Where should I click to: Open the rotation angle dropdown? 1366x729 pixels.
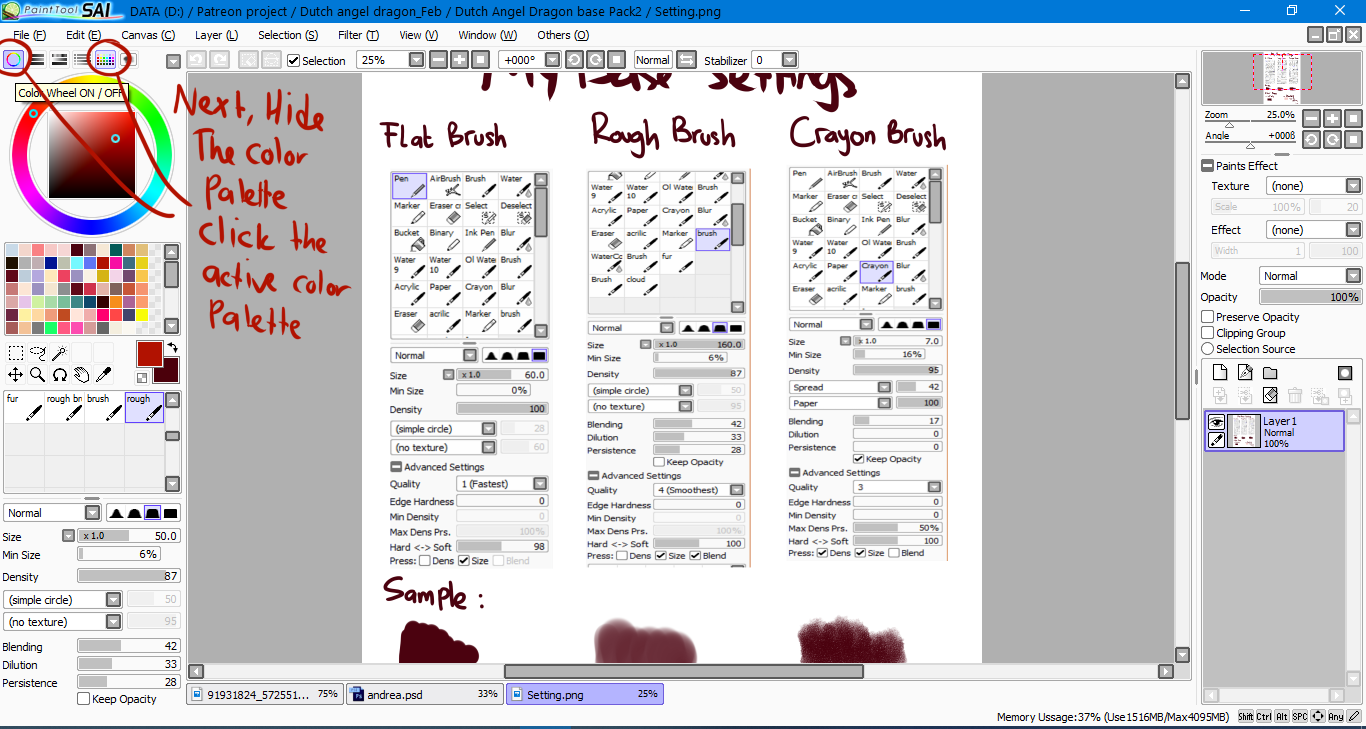tap(553, 60)
